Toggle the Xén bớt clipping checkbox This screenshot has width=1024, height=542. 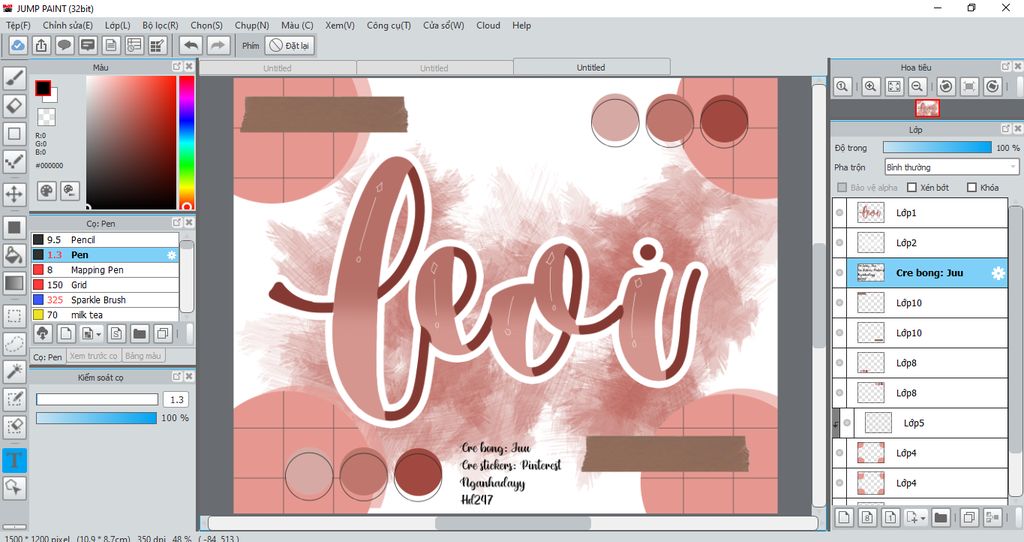pos(912,187)
